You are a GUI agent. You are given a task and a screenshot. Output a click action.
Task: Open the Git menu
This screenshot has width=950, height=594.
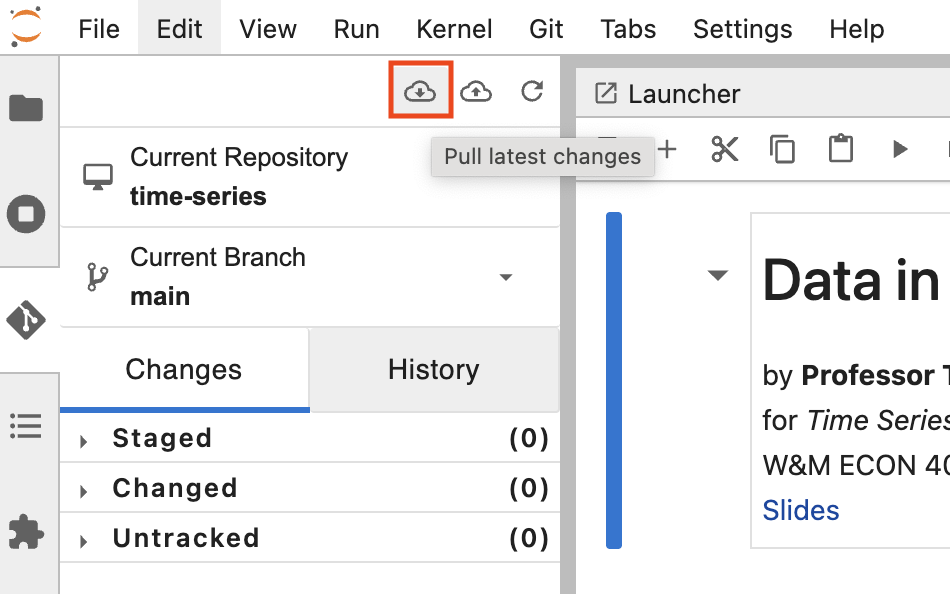(546, 29)
